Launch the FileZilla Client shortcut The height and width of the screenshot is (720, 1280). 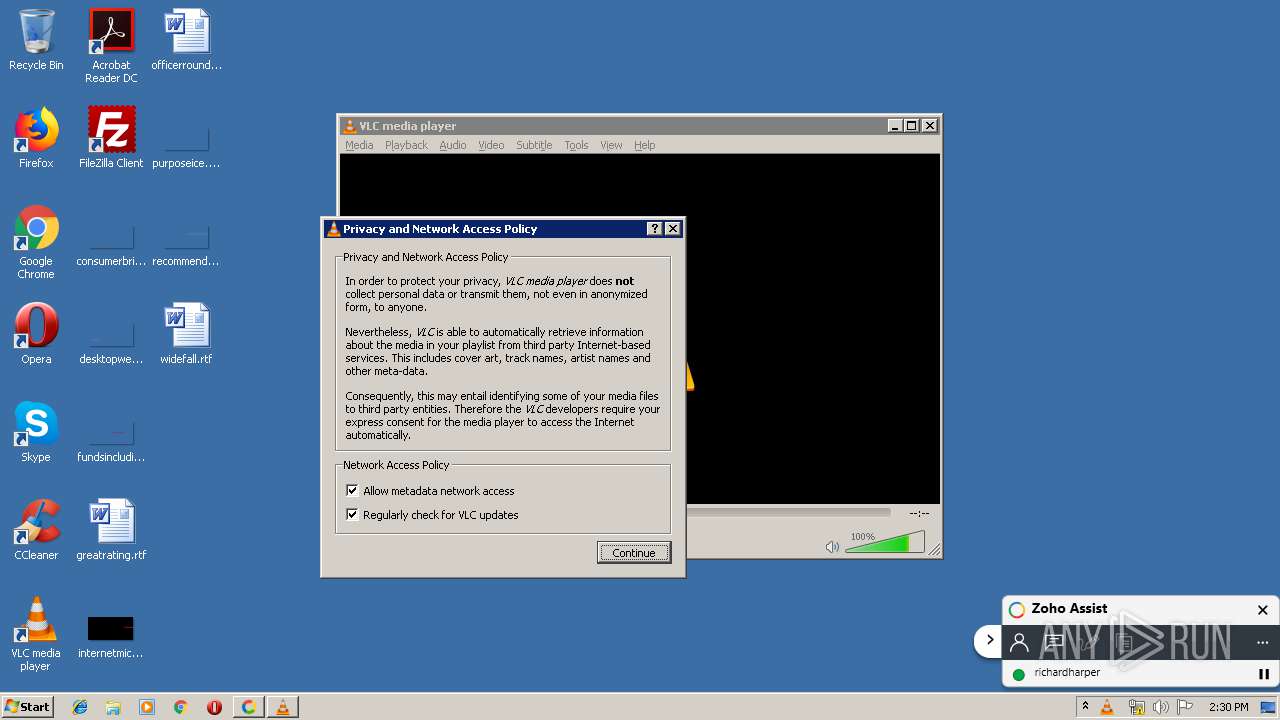(x=111, y=138)
